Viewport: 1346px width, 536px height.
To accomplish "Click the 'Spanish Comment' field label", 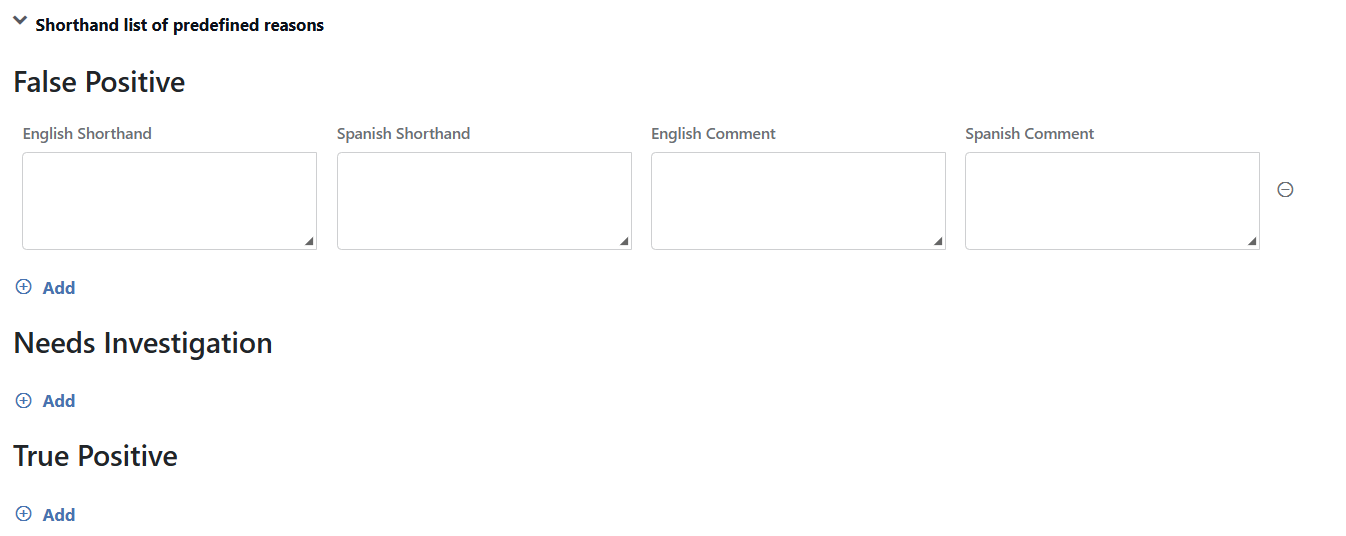I will [x=1030, y=134].
